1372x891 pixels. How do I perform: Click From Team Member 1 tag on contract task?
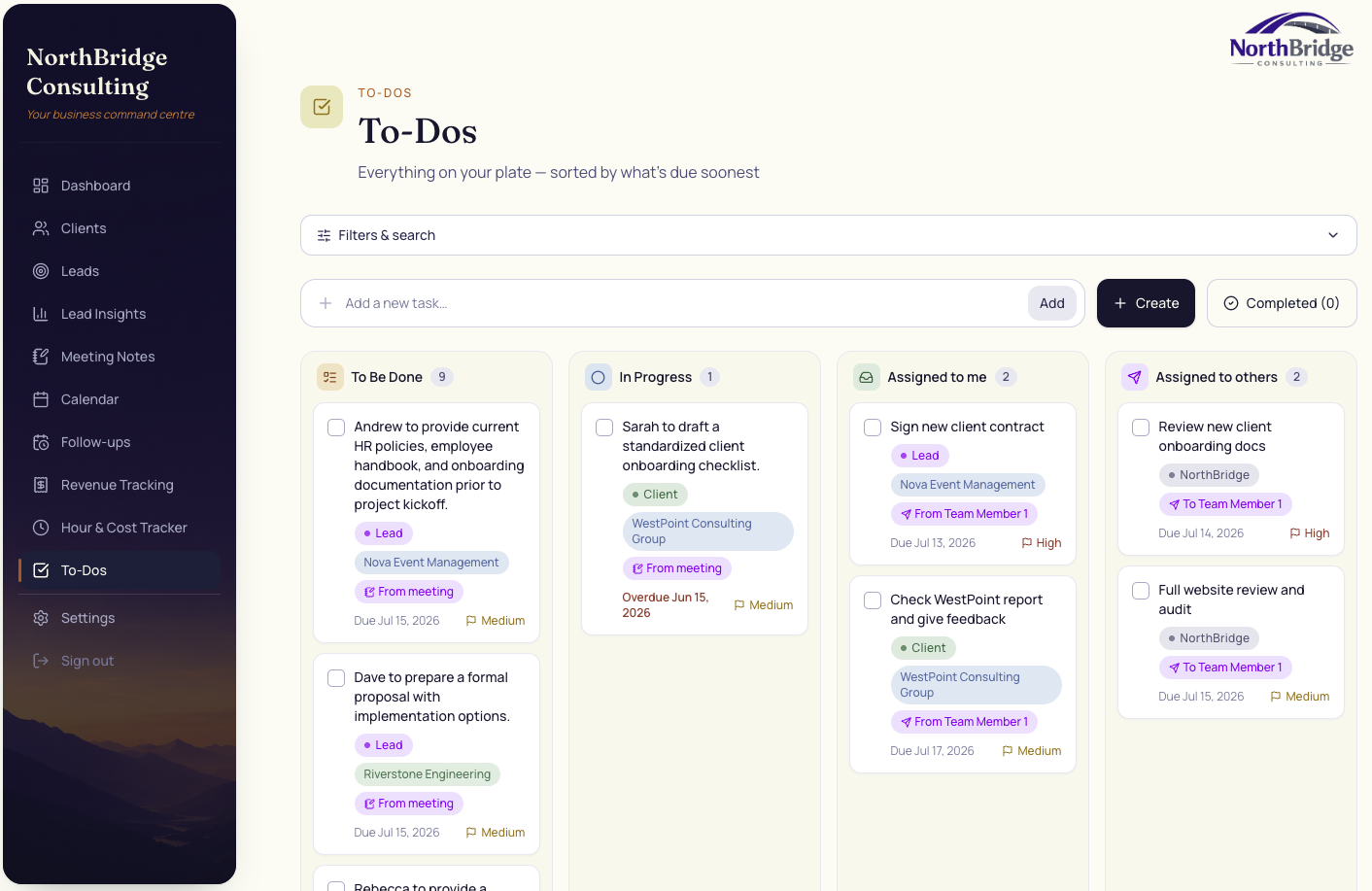[965, 514]
